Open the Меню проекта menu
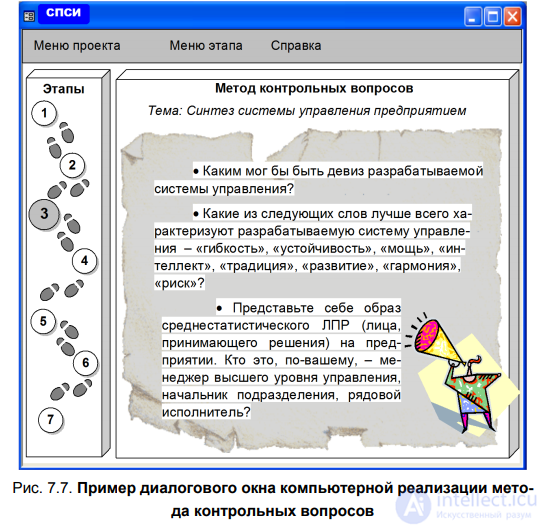The height and width of the screenshot is (530, 547). tap(77, 46)
